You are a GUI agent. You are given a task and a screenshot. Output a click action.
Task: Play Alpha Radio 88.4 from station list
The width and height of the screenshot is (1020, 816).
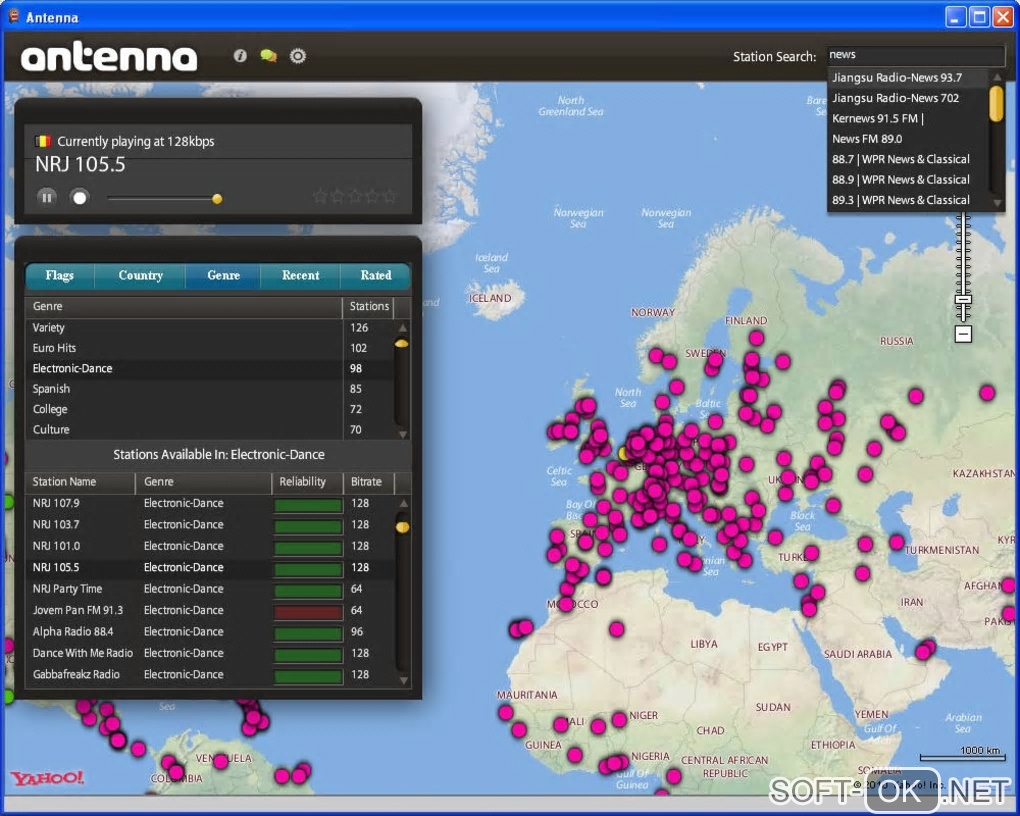[73, 632]
